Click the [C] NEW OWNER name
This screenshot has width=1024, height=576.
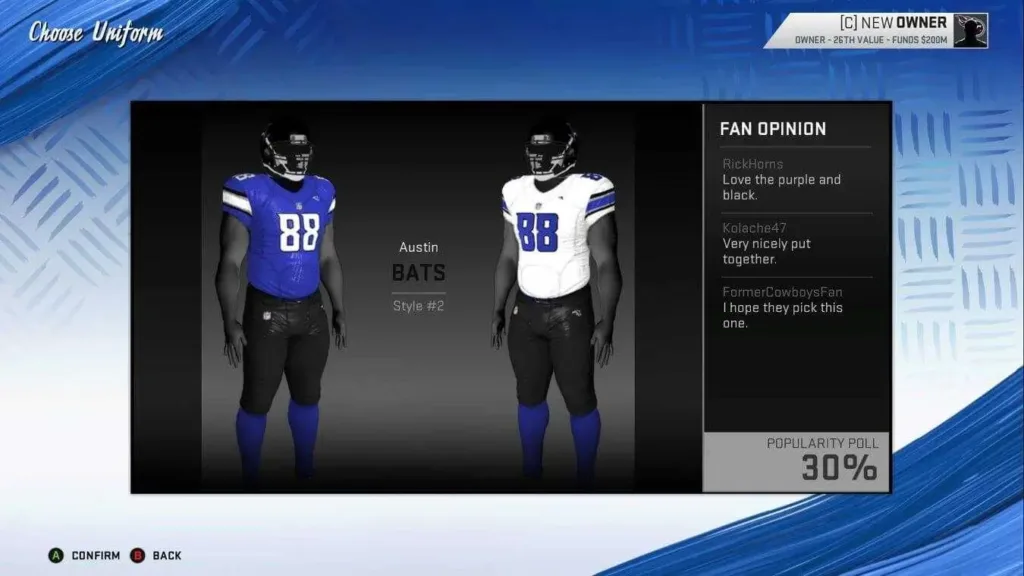pyautogui.click(x=893, y=23)
